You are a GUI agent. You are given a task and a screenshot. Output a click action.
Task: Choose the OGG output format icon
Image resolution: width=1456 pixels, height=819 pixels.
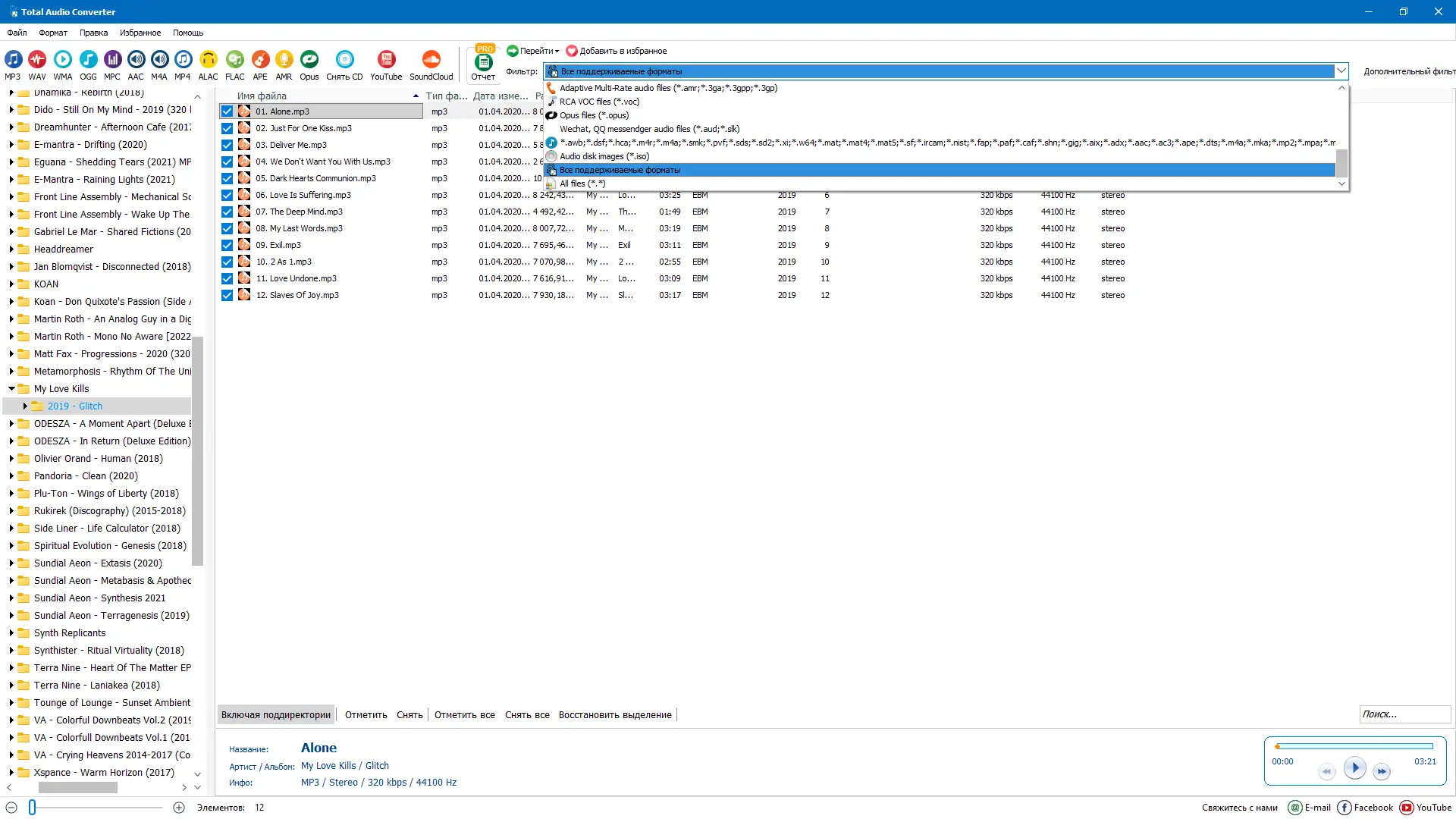point(88,60)
